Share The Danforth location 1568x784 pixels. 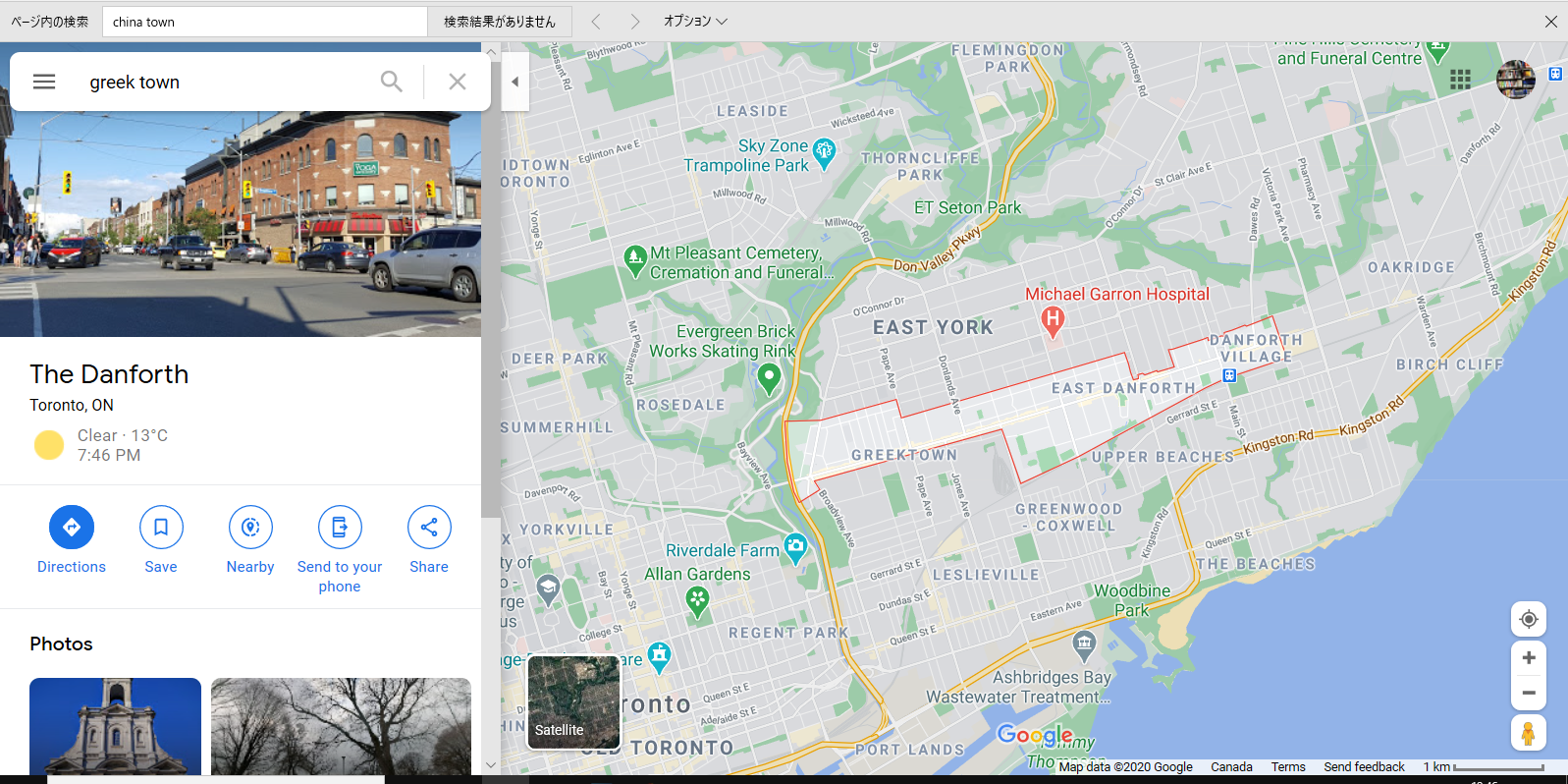pyautogui.click(x=429, y=540)
